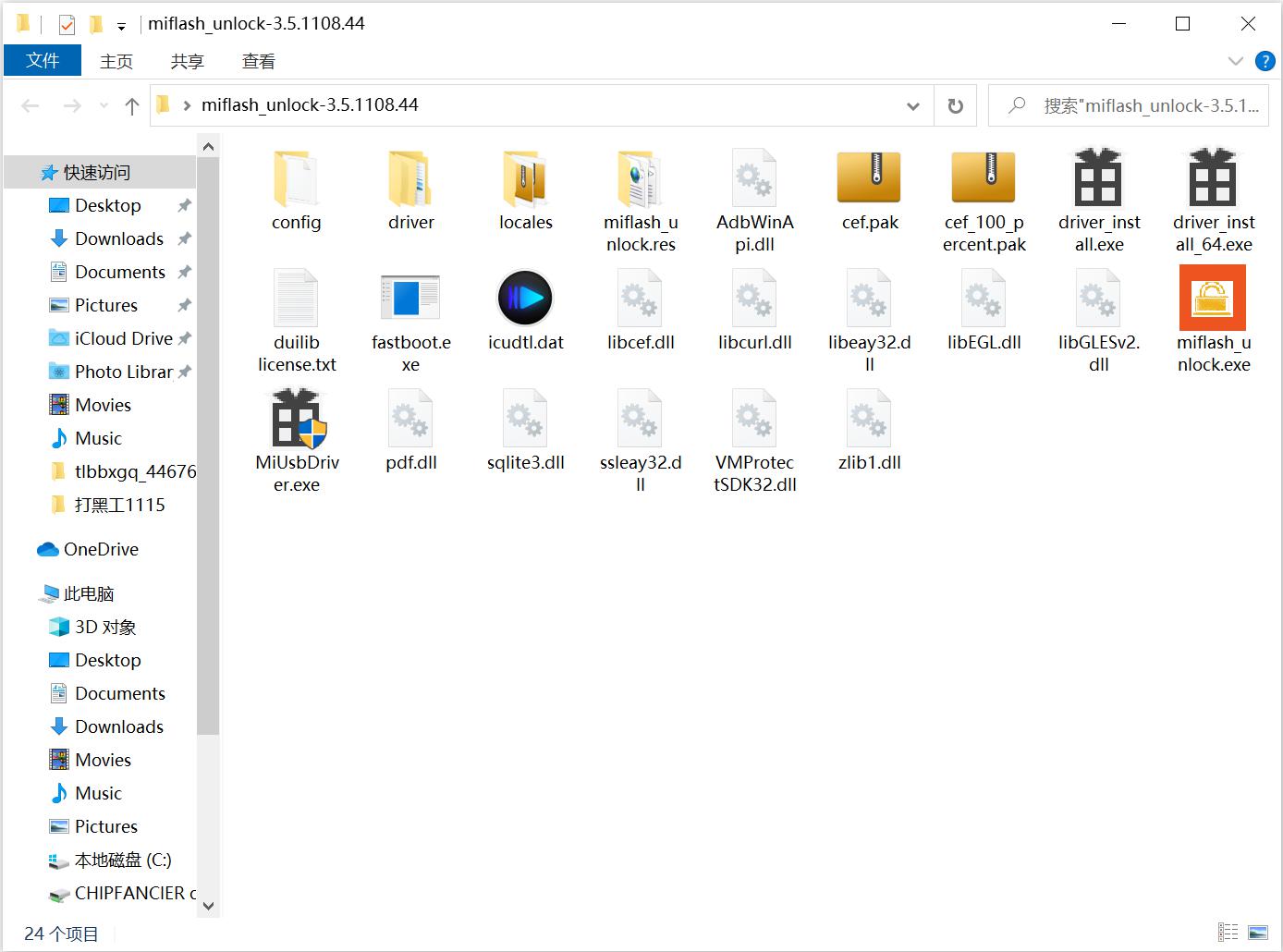The image size is (1283, 952).
Task: Go forward to next folder
Action: (x=72, y=105)
